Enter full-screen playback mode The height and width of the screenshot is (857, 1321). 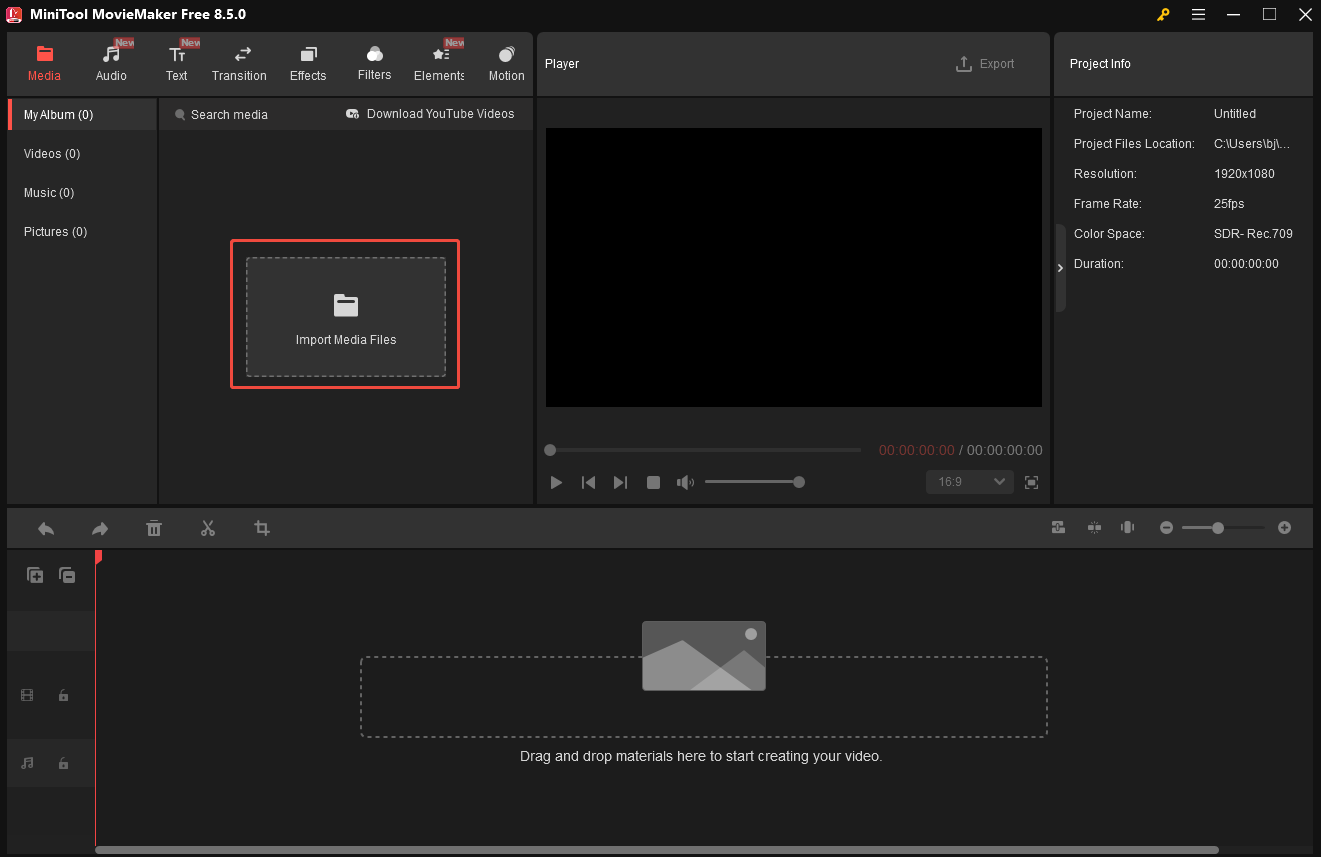pyautogui.click(x=1031, y=482)
